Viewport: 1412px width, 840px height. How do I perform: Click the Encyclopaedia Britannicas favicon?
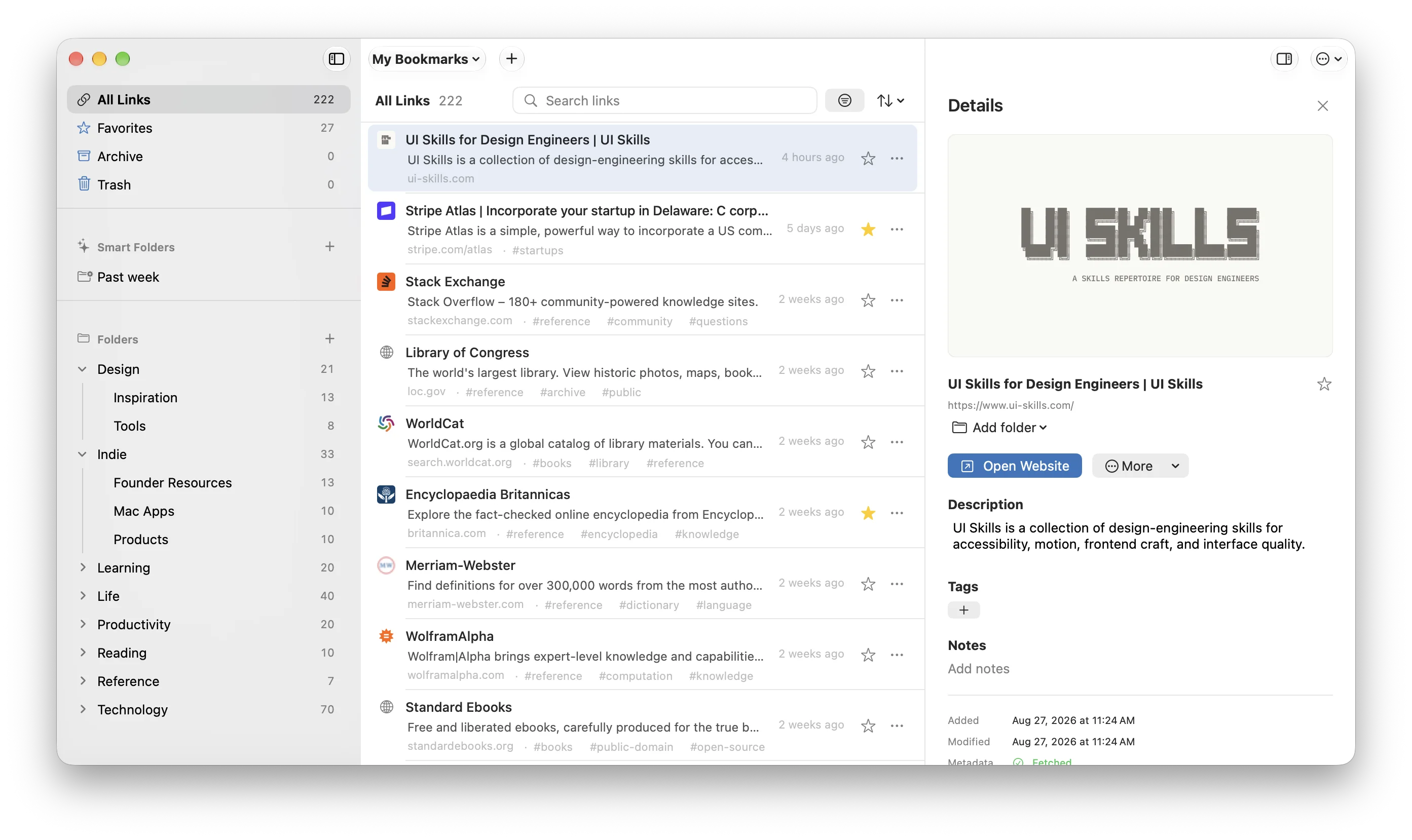point(386,494)
